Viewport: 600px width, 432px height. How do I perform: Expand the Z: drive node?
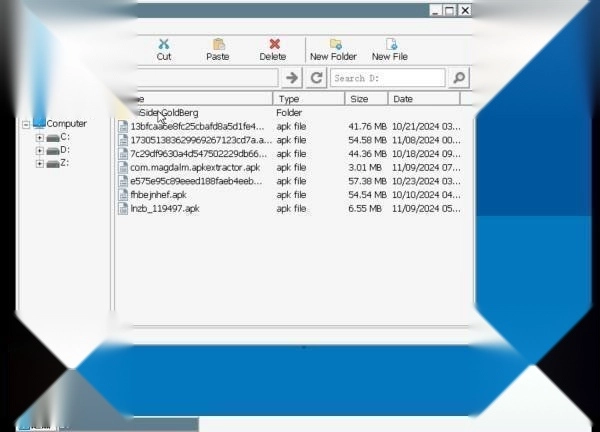point(39,163)
